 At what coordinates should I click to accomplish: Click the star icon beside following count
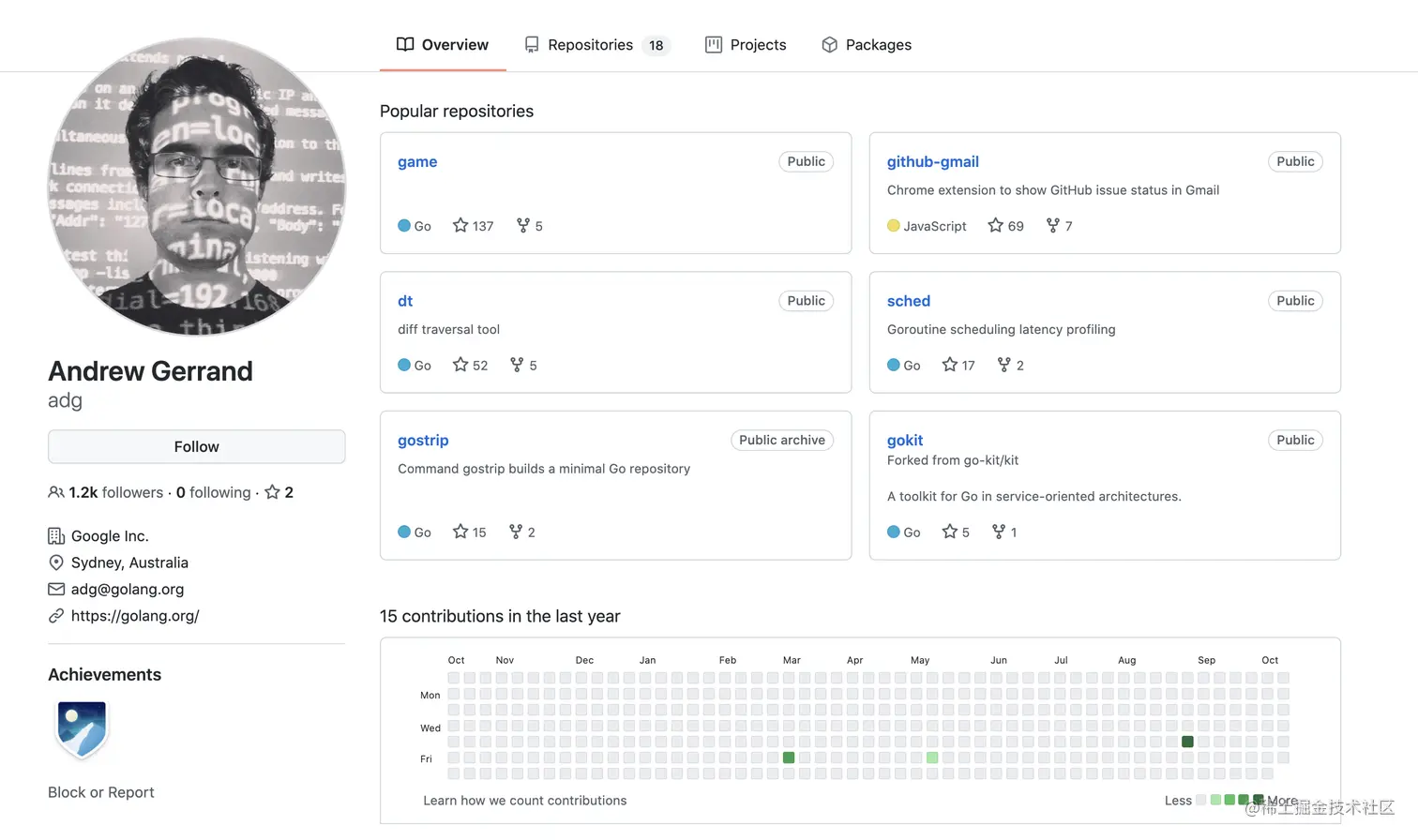point(272,492)
